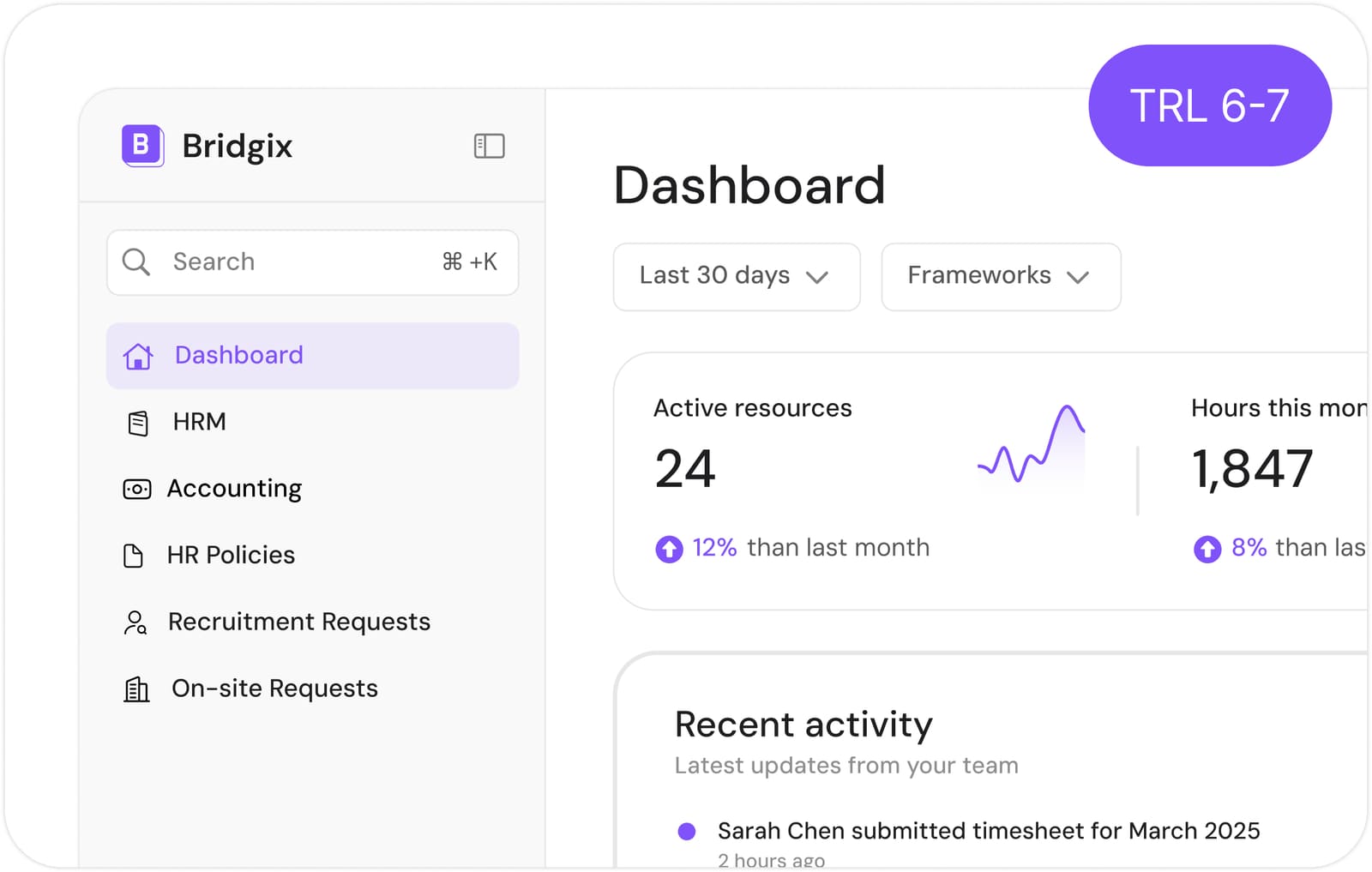
Task: Click the 2 hours ago timestamp
Action: (772, 860)
